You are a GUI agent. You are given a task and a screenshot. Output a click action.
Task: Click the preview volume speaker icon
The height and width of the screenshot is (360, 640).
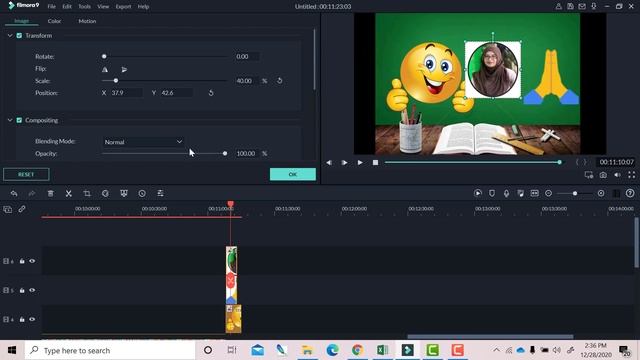(x=618, y=175)
